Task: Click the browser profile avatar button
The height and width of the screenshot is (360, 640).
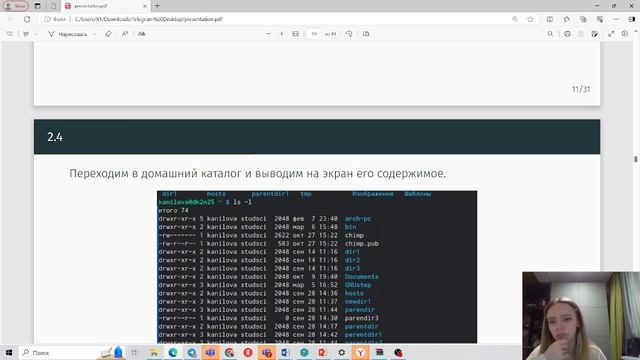Action: 16,6
